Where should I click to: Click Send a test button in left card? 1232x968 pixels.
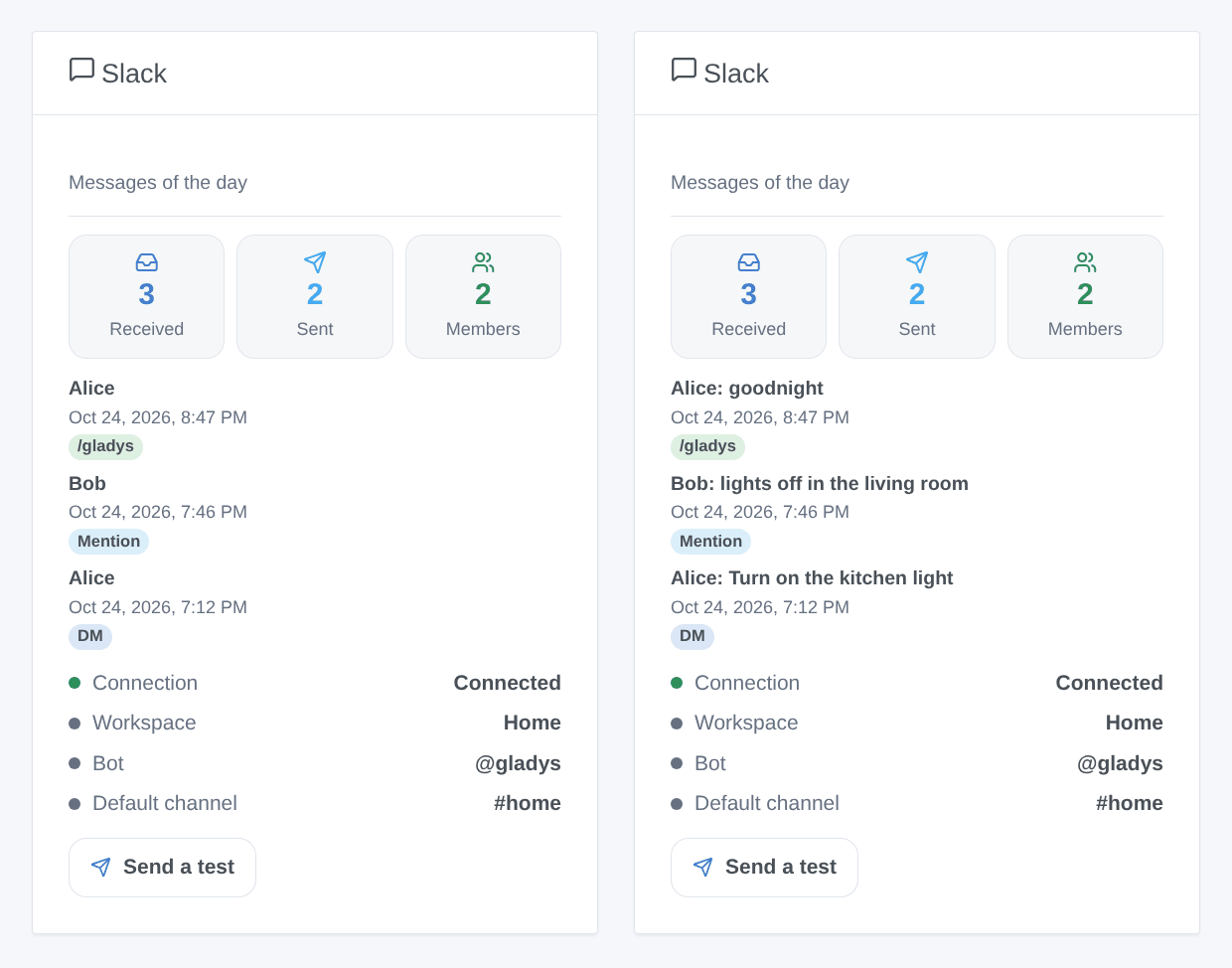click(162, 868)
